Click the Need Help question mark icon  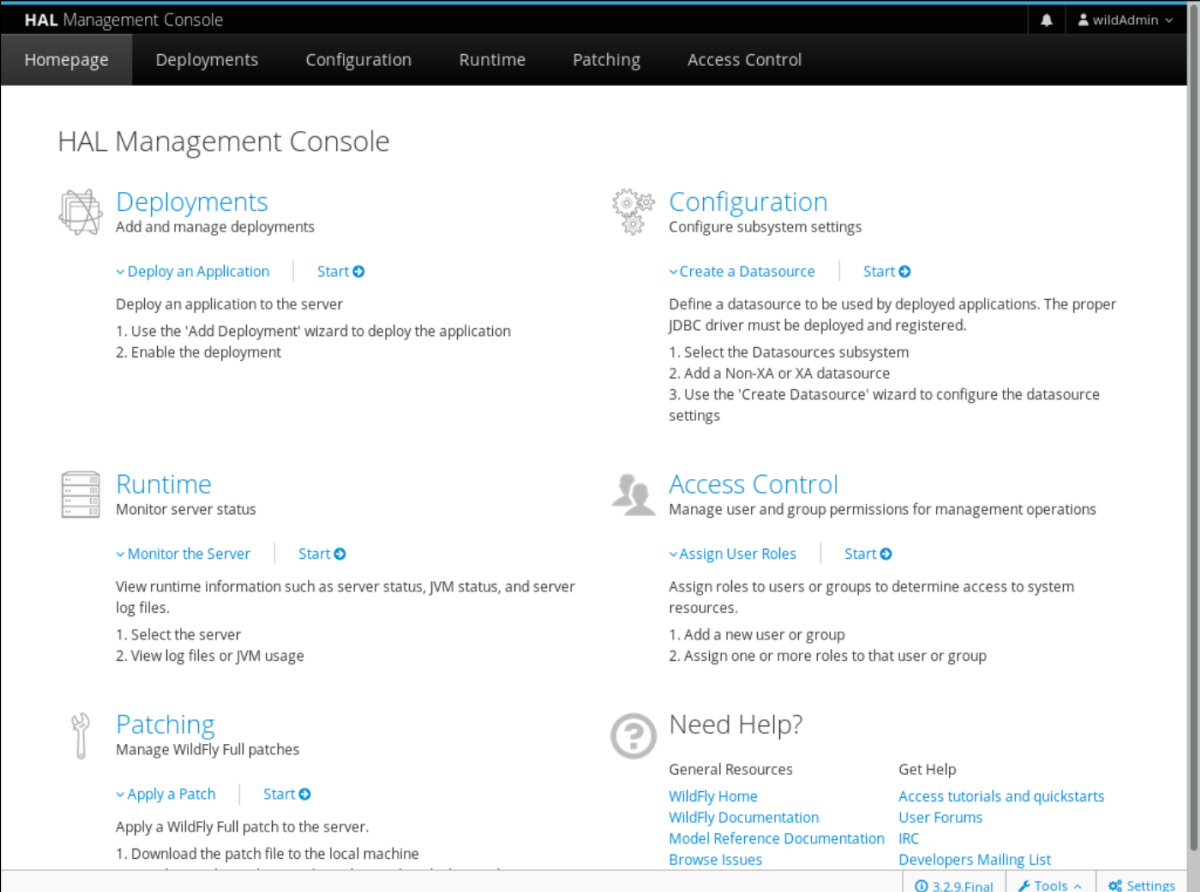[633, 736]
